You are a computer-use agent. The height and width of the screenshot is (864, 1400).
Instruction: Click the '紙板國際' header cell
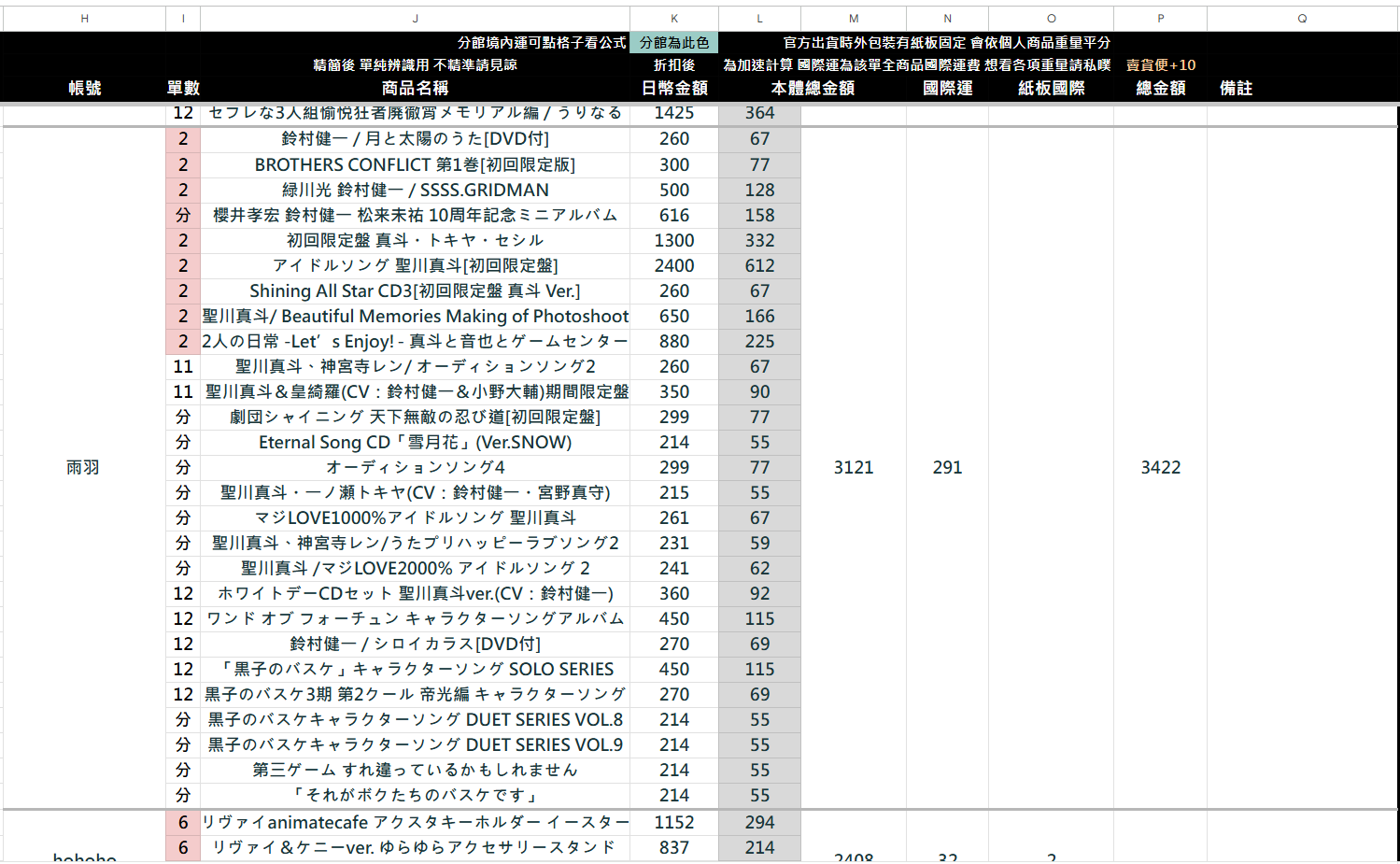click(1052, 88)
